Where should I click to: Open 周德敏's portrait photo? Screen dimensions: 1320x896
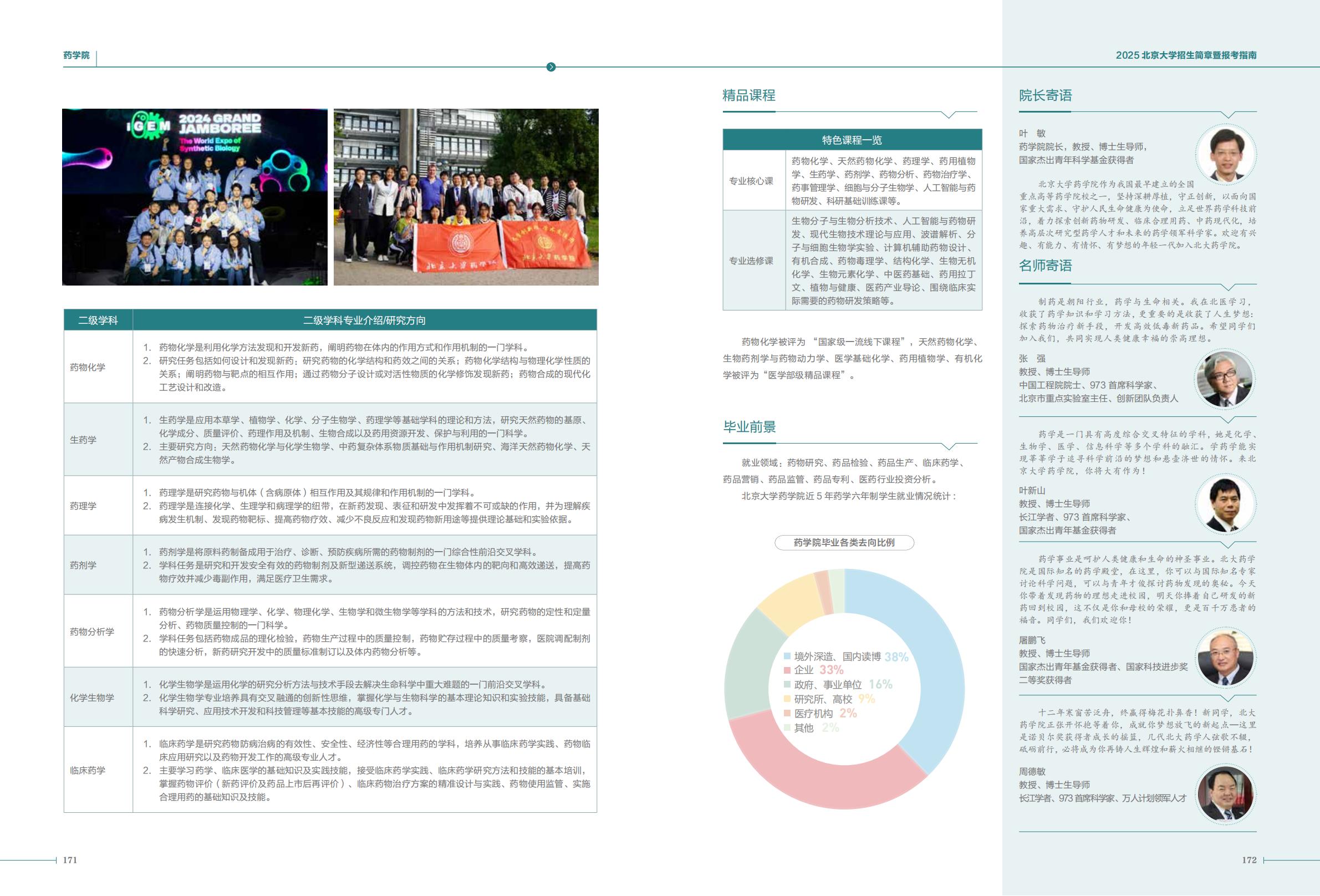tap(1226, 794)
